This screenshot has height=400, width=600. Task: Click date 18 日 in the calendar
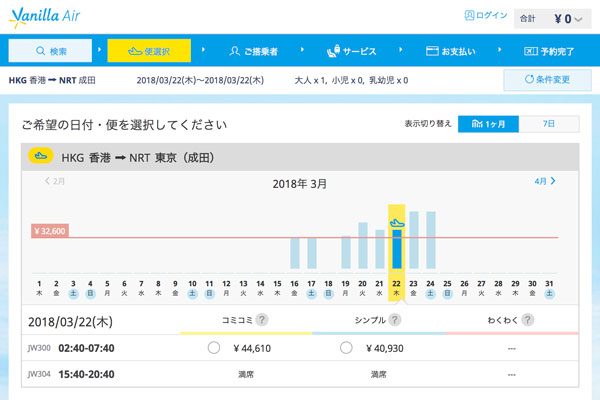pyautogui.click(x=328, y=288)
